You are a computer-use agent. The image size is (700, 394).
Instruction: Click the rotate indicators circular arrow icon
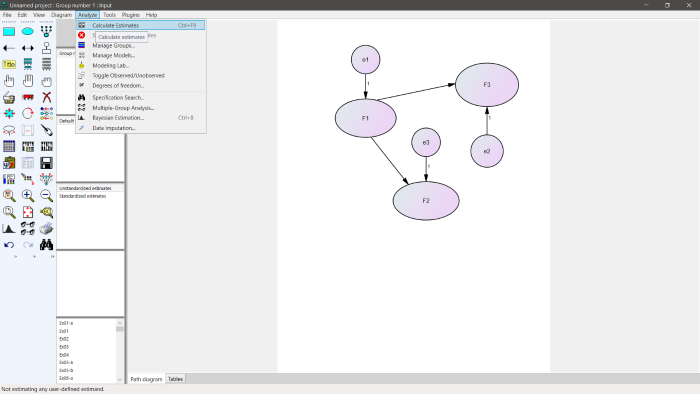pyautogui.click(x=28, y=114)
